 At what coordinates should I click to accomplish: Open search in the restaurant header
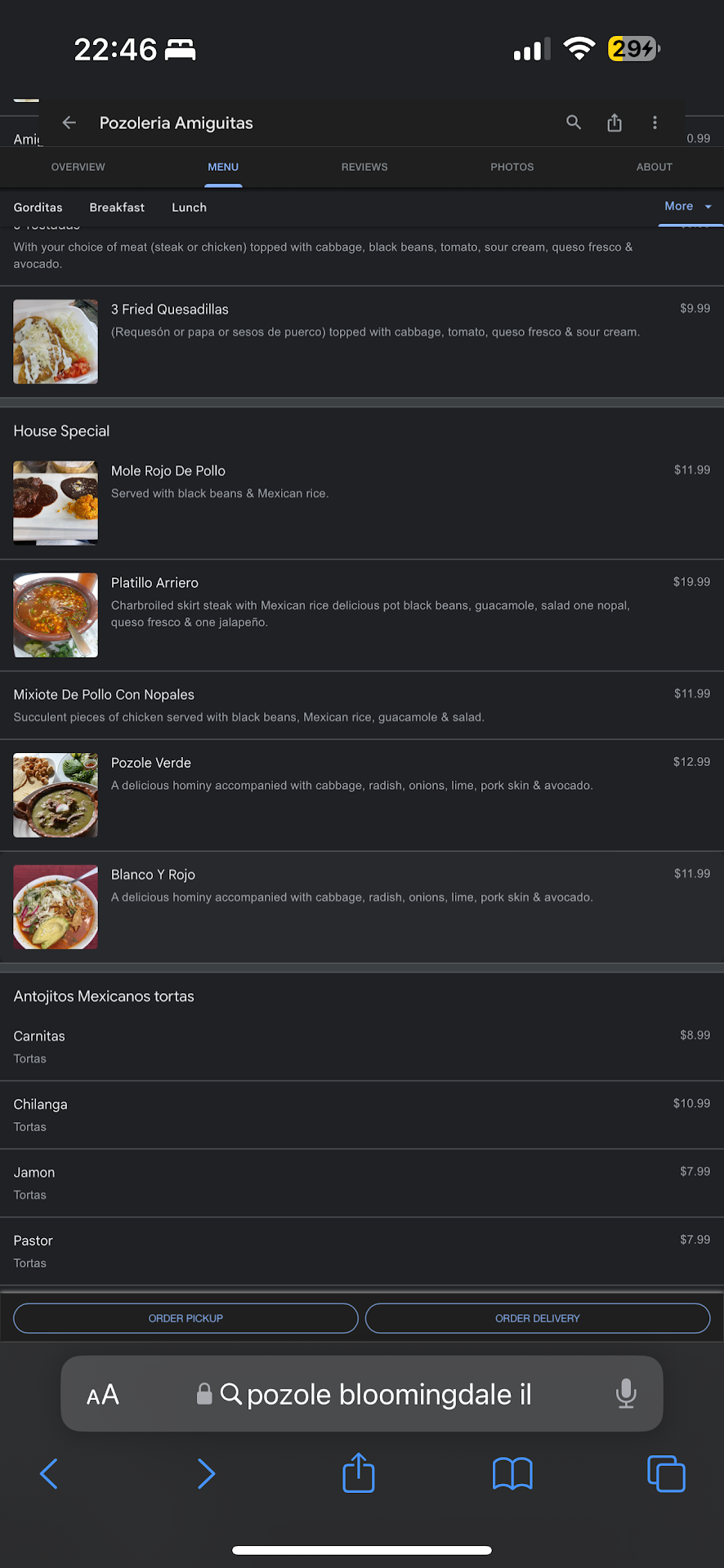[574, 122]
